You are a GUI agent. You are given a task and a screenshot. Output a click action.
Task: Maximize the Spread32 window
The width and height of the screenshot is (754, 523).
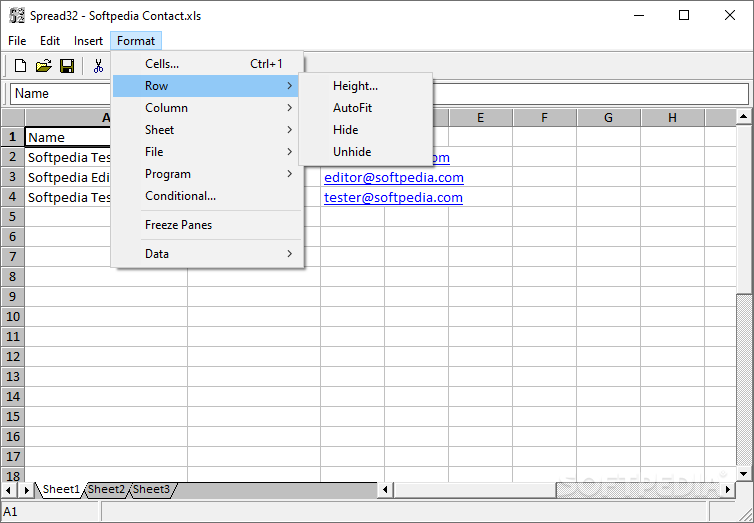pos(684,15)
